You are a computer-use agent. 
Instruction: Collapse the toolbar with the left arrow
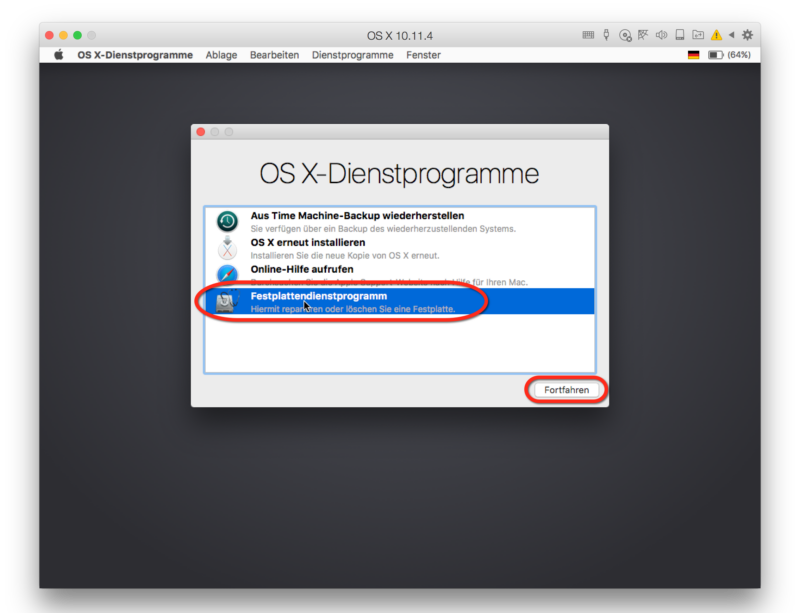click(732, 35)
